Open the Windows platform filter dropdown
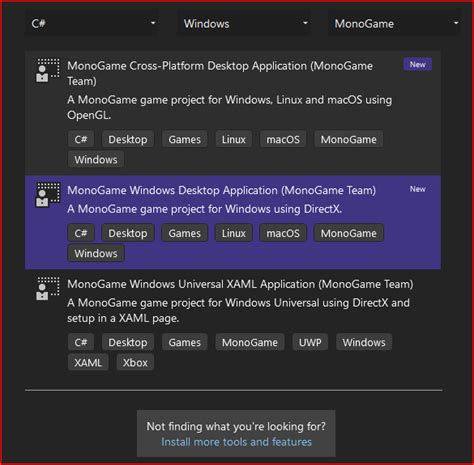474x465 pixels. coord(244,23)
